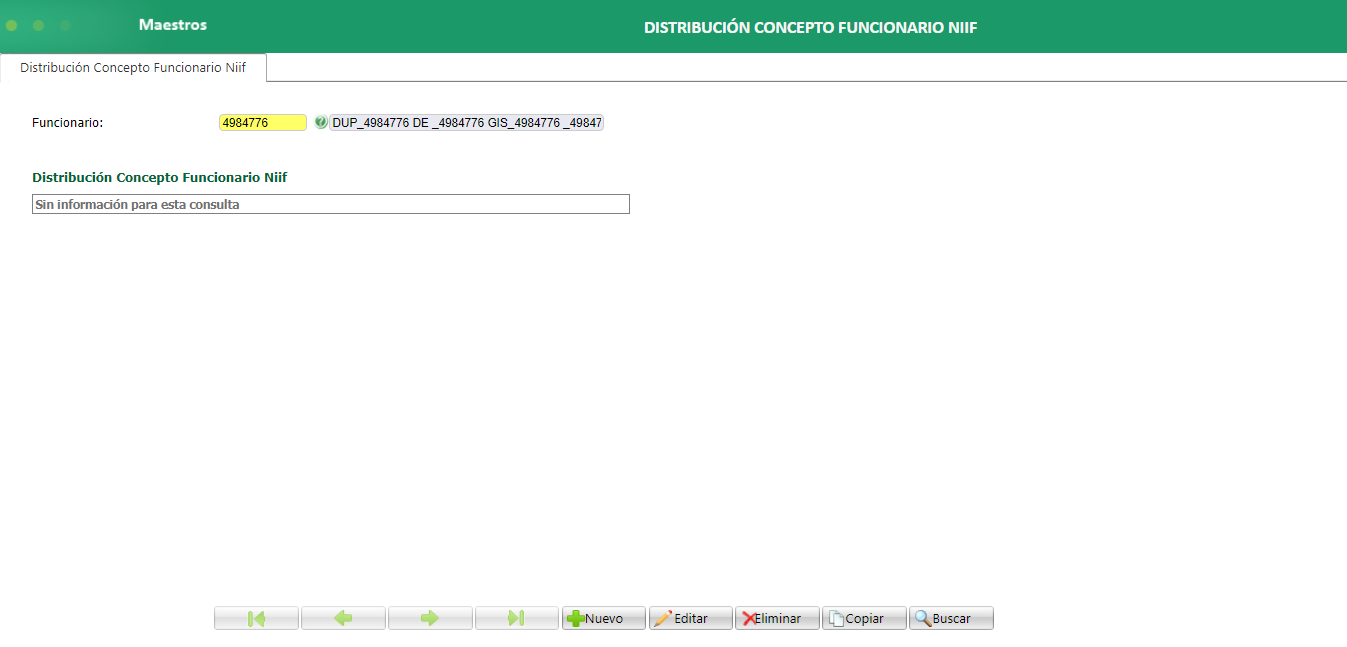Click the page title DISTRIBUCIÓN CONCEPTO FUNCIONARIO NIIF
The width and height of the screenshot is (1347, 647).
pos(810,28)
